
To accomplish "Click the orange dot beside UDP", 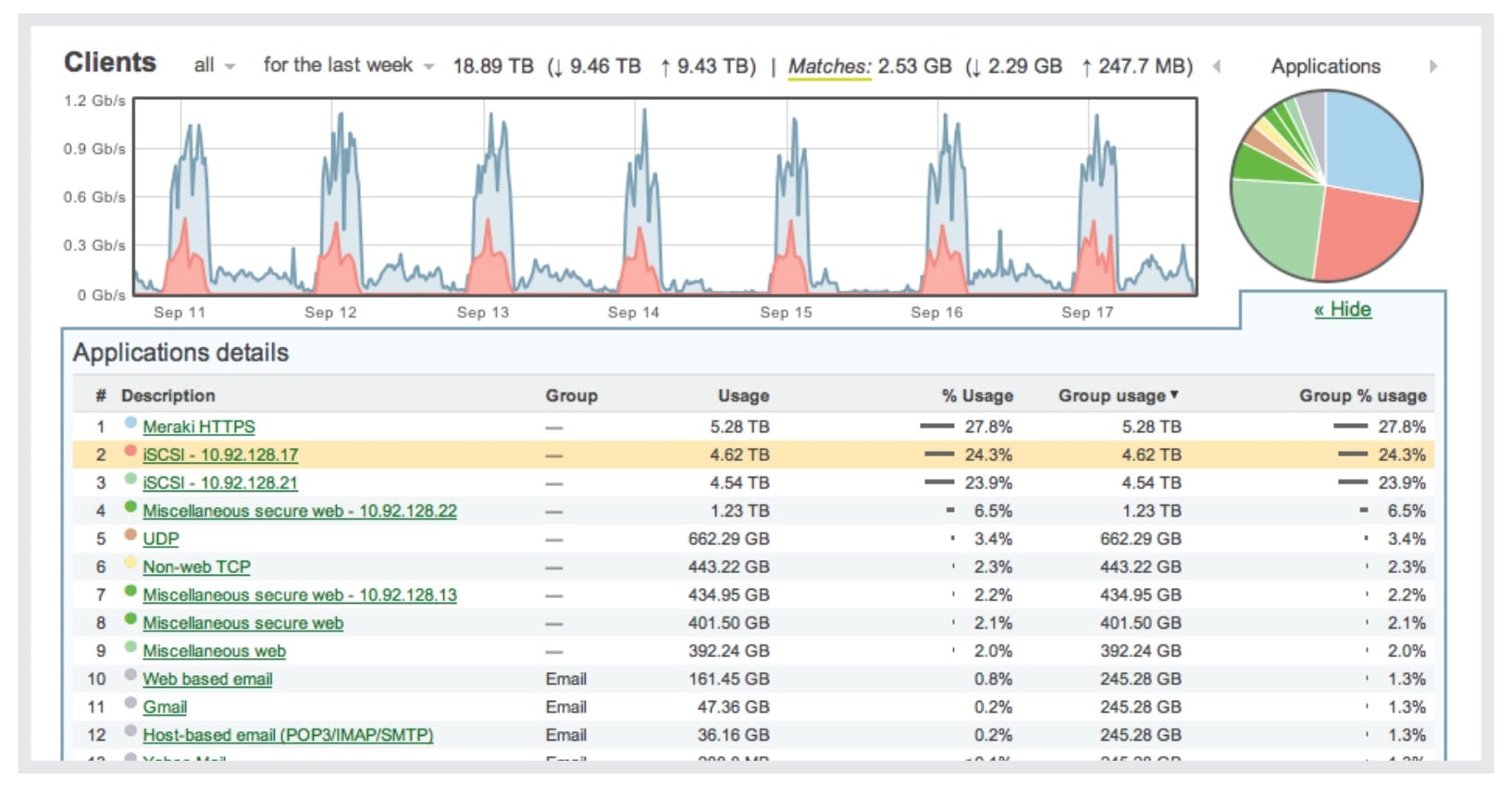I will 130,535.
